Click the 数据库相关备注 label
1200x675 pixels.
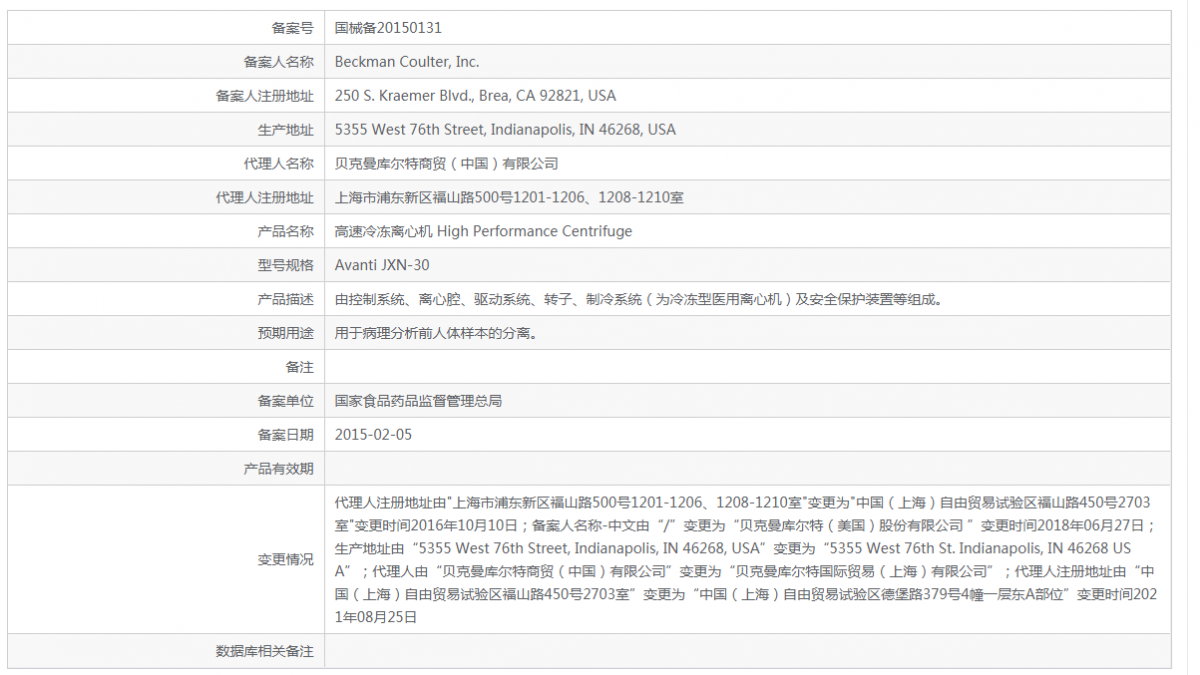[x=264, y=652]
